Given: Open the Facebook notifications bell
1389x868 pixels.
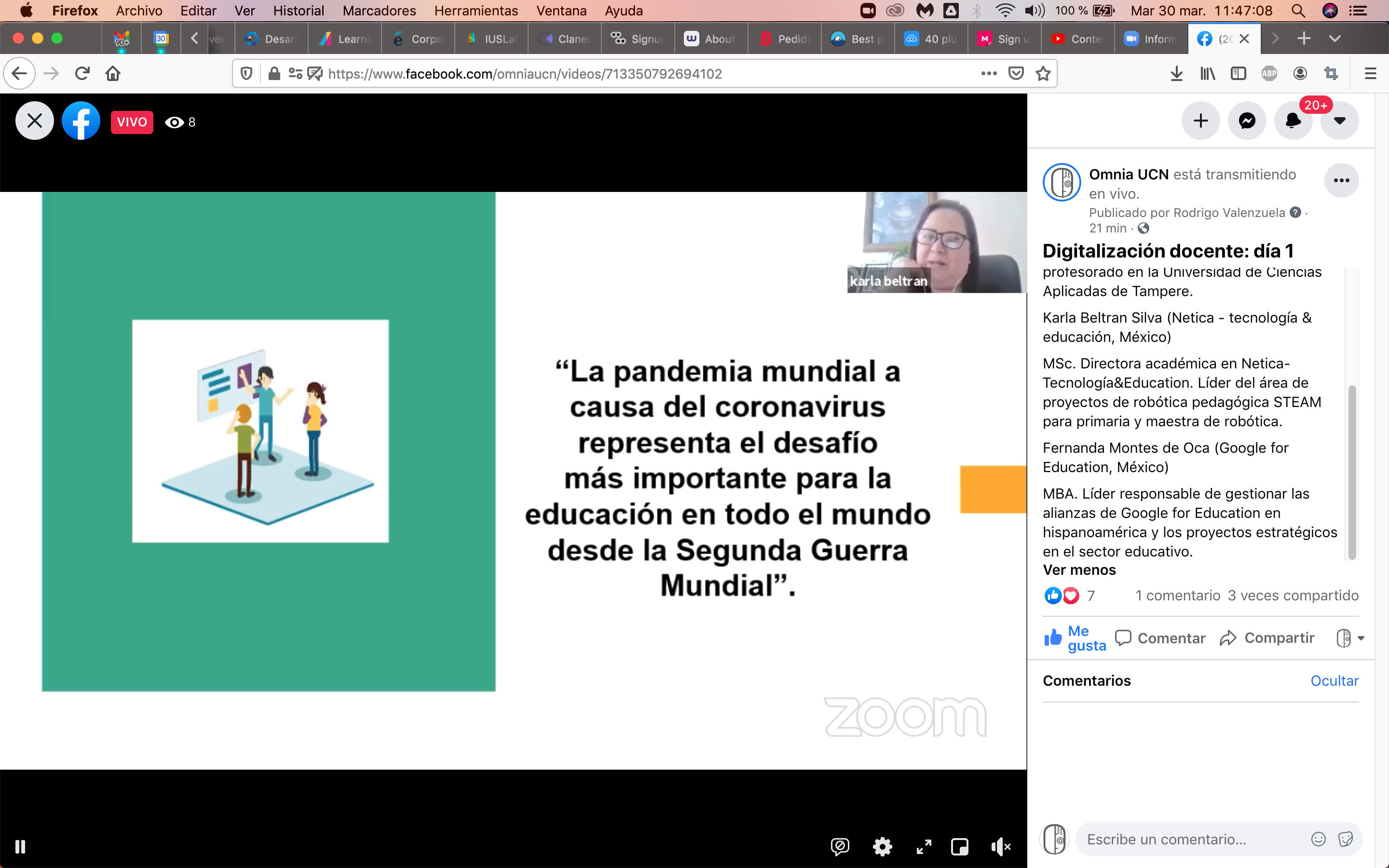Looking at the screenshot, I should coord(1293,121).
